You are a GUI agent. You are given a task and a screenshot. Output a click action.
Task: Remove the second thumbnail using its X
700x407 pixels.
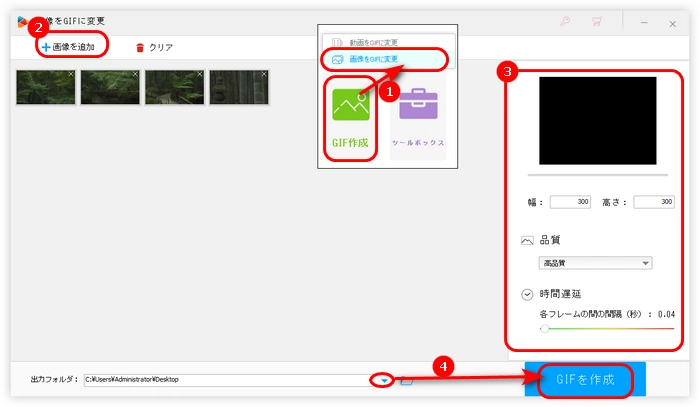[136, 74]
